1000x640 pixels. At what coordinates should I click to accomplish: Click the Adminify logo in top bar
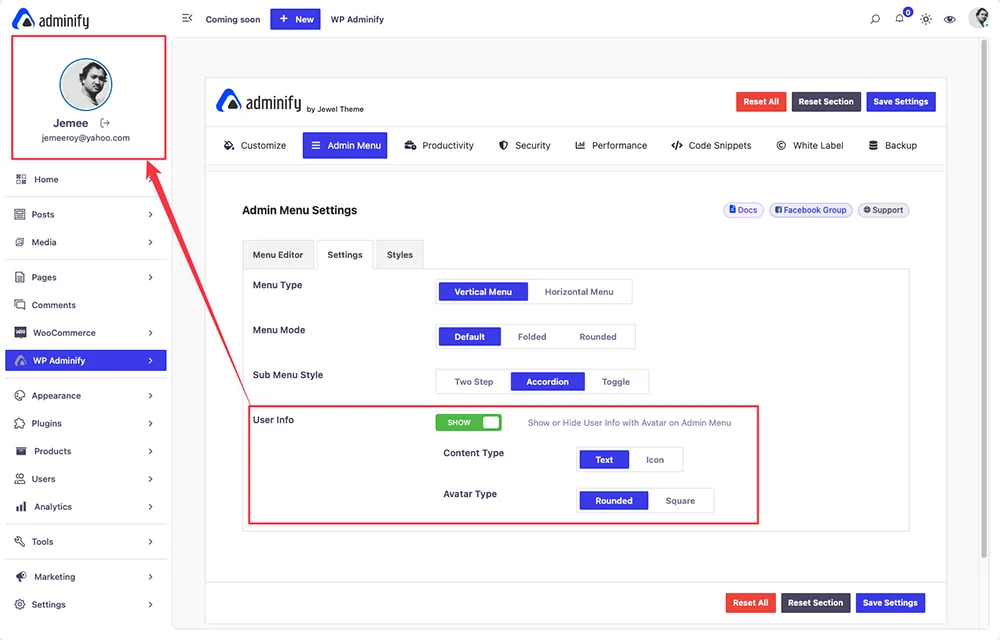(x=51, y=19)
